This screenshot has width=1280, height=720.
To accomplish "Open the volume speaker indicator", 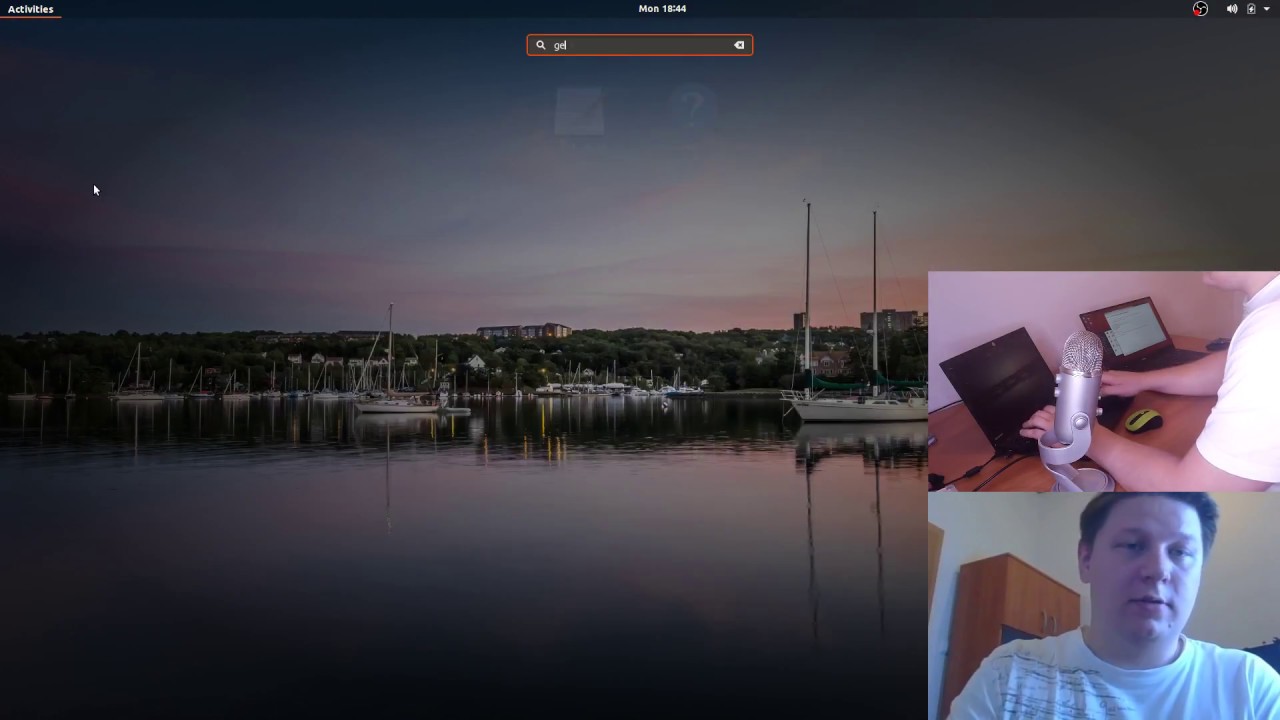I will 1232,9.
